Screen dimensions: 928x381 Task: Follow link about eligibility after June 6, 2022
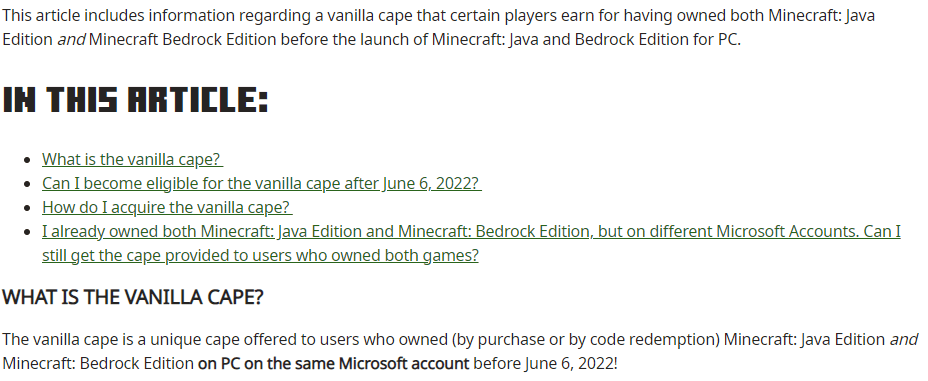coord(260,183)
